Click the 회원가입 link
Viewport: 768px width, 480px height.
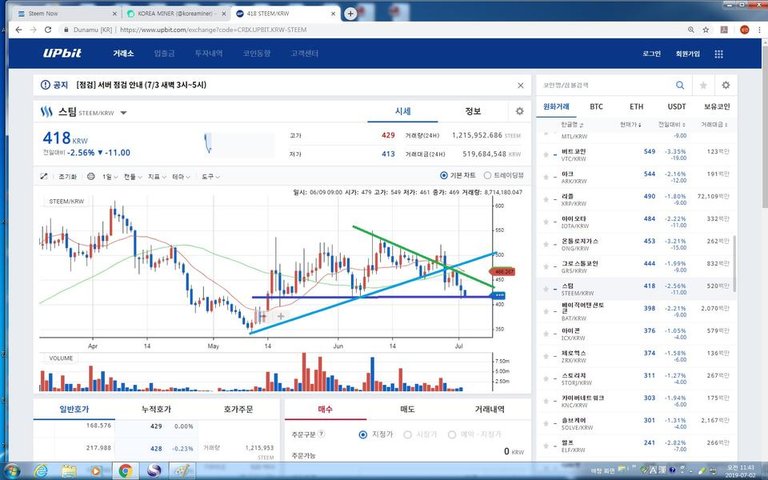point(688,54)
